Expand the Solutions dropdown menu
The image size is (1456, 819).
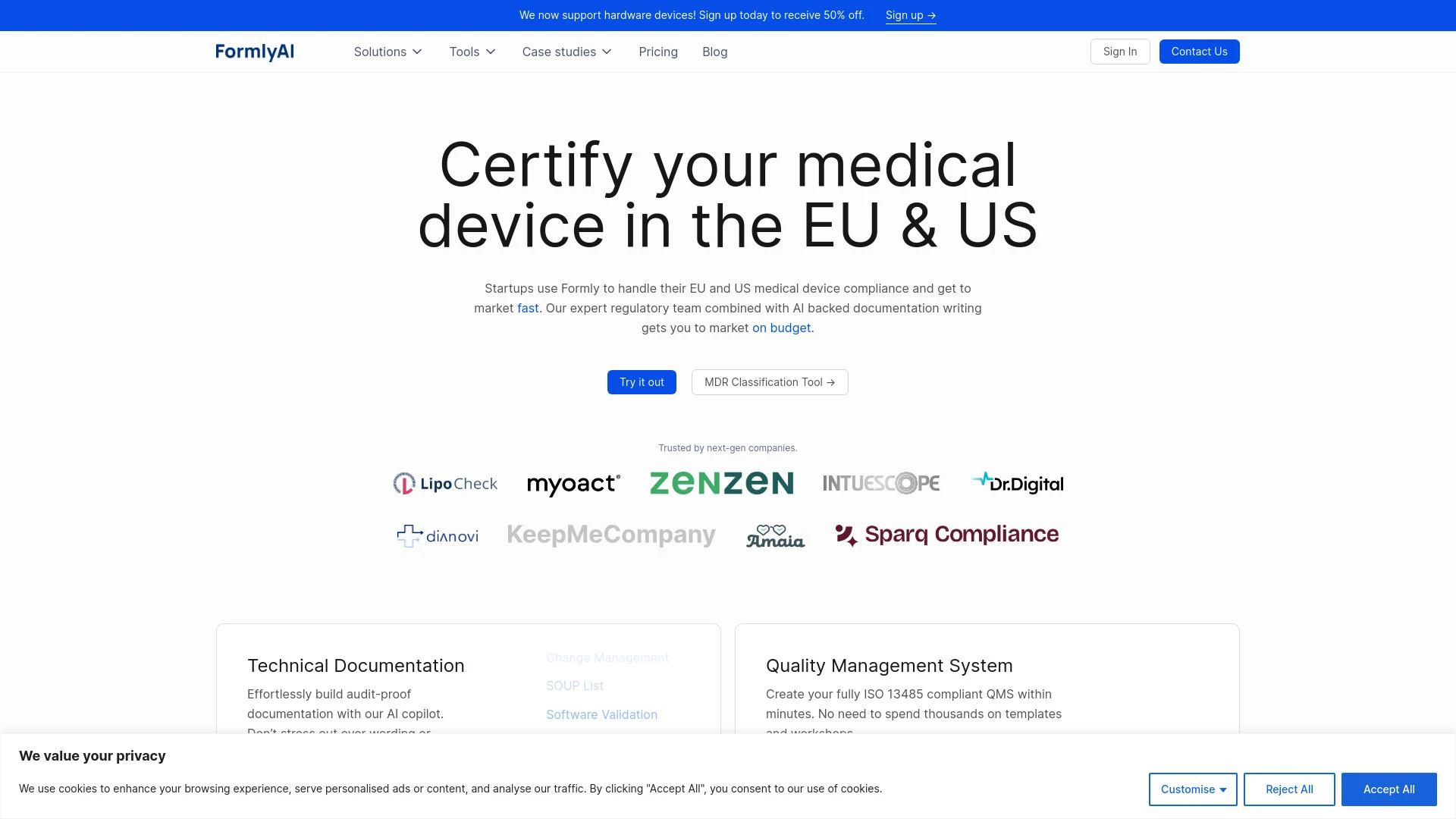click(388, 51)
